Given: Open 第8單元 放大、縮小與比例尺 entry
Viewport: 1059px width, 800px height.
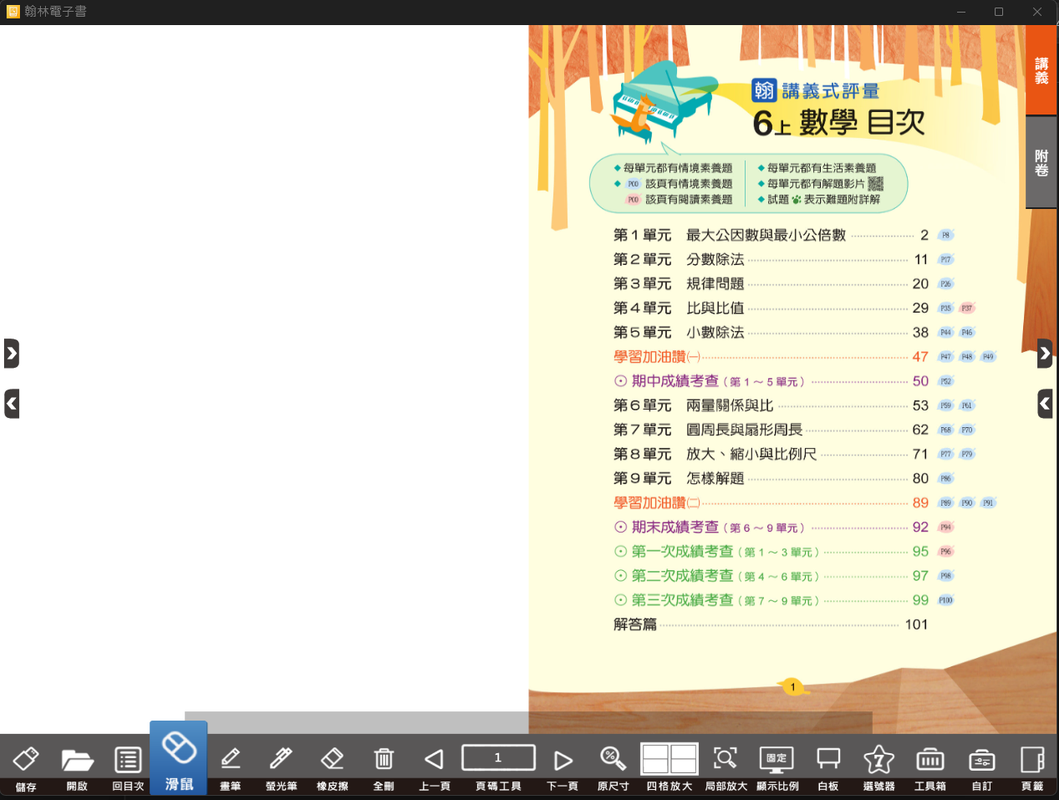Looking at the screenshot, I should tap(771, 454).
